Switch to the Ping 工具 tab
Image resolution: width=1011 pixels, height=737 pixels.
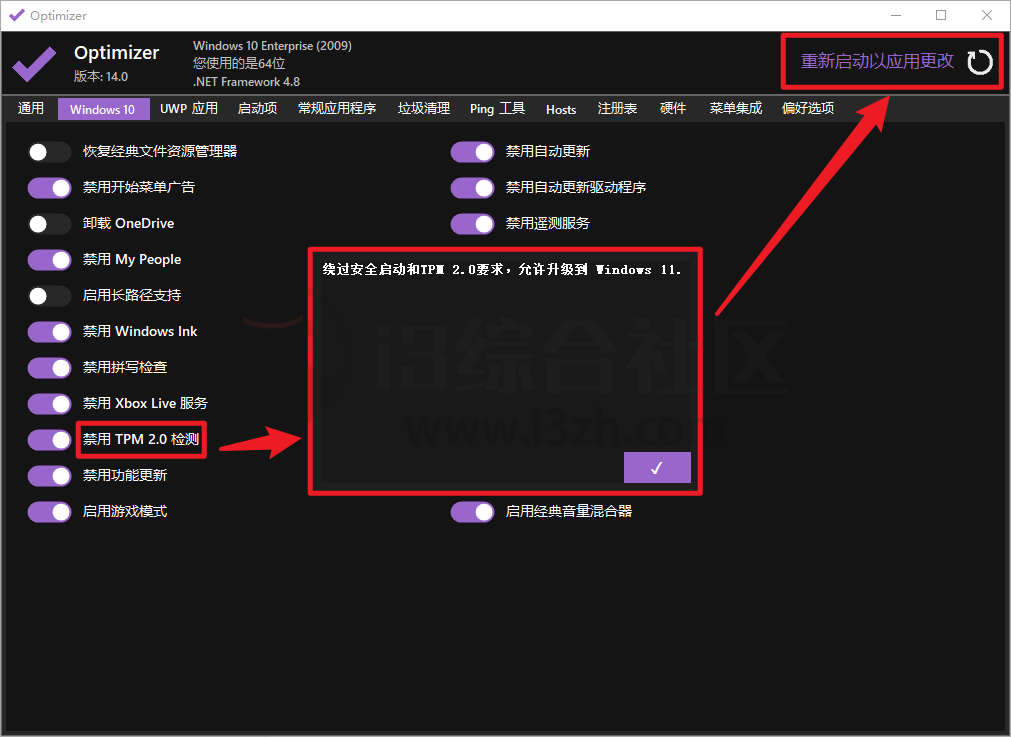(497, 108)
